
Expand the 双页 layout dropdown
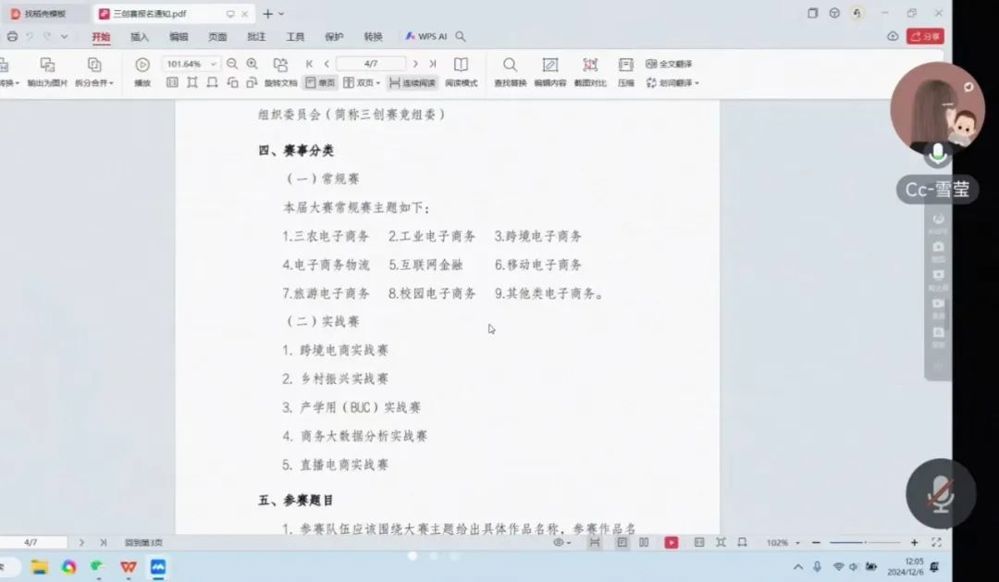click(x=377, y=82)
